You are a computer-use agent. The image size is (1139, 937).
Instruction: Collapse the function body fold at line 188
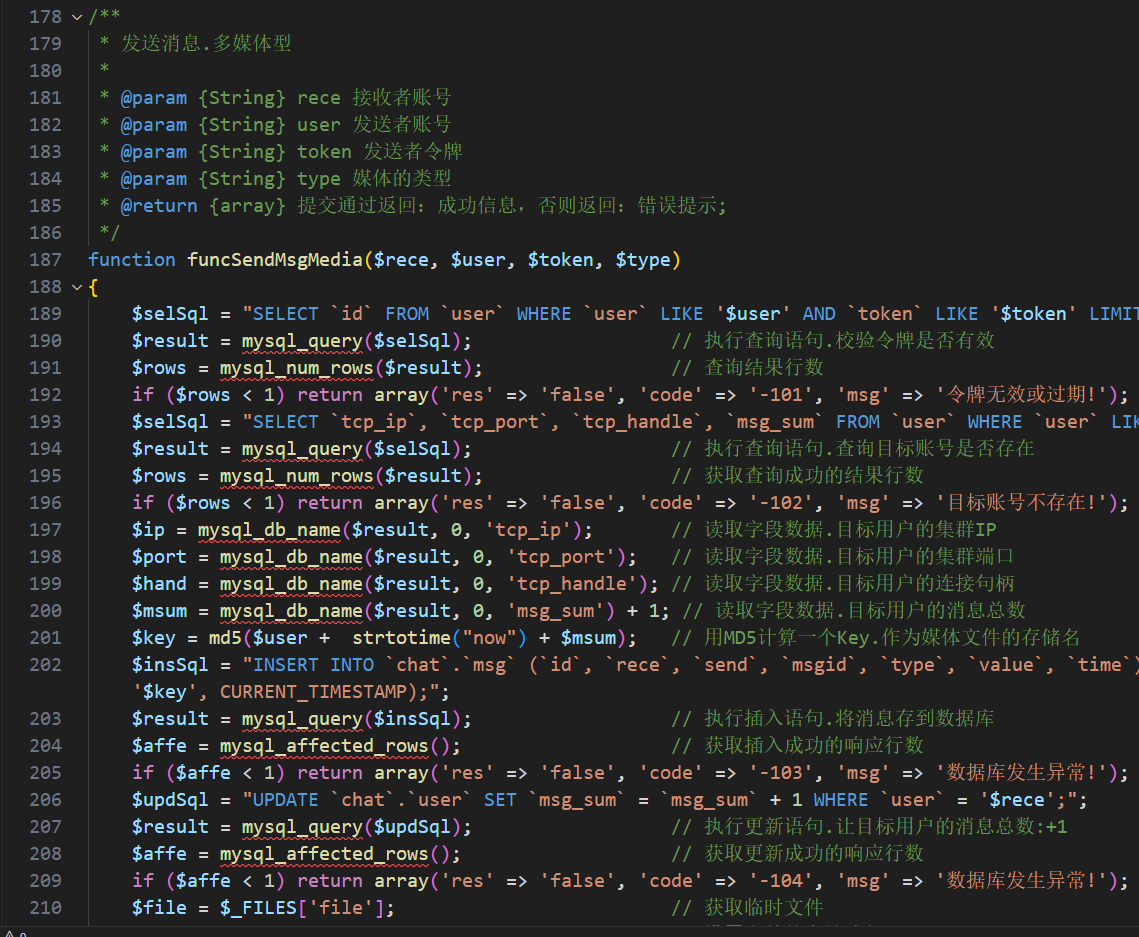point(77,288)
